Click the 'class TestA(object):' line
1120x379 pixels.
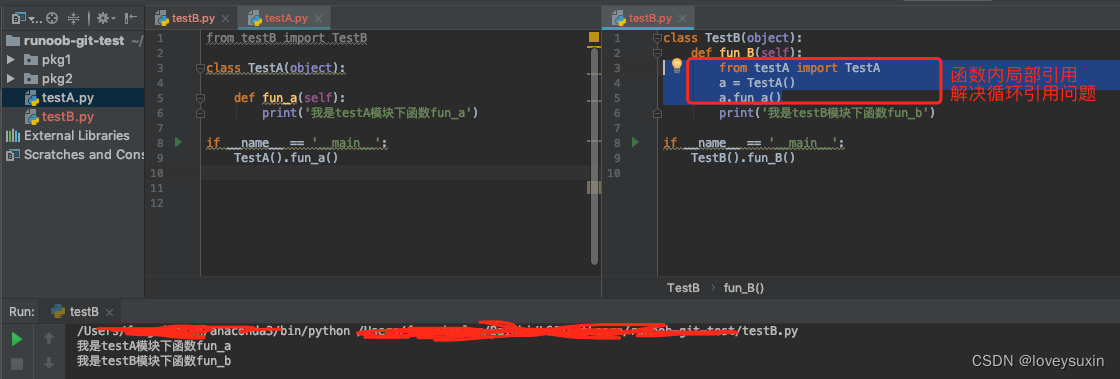click(276, 68)
